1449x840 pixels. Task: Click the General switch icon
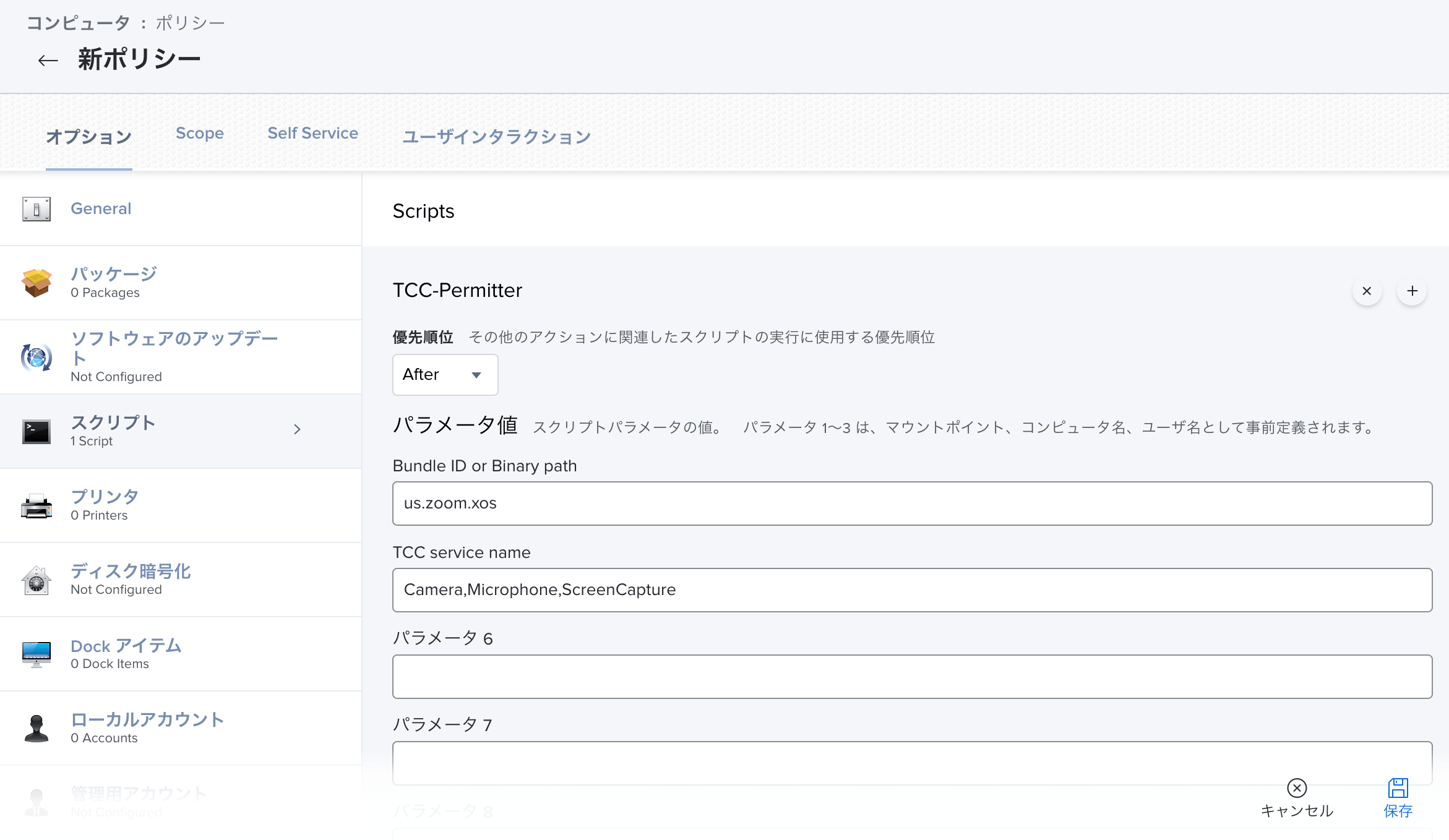(37, 209)
